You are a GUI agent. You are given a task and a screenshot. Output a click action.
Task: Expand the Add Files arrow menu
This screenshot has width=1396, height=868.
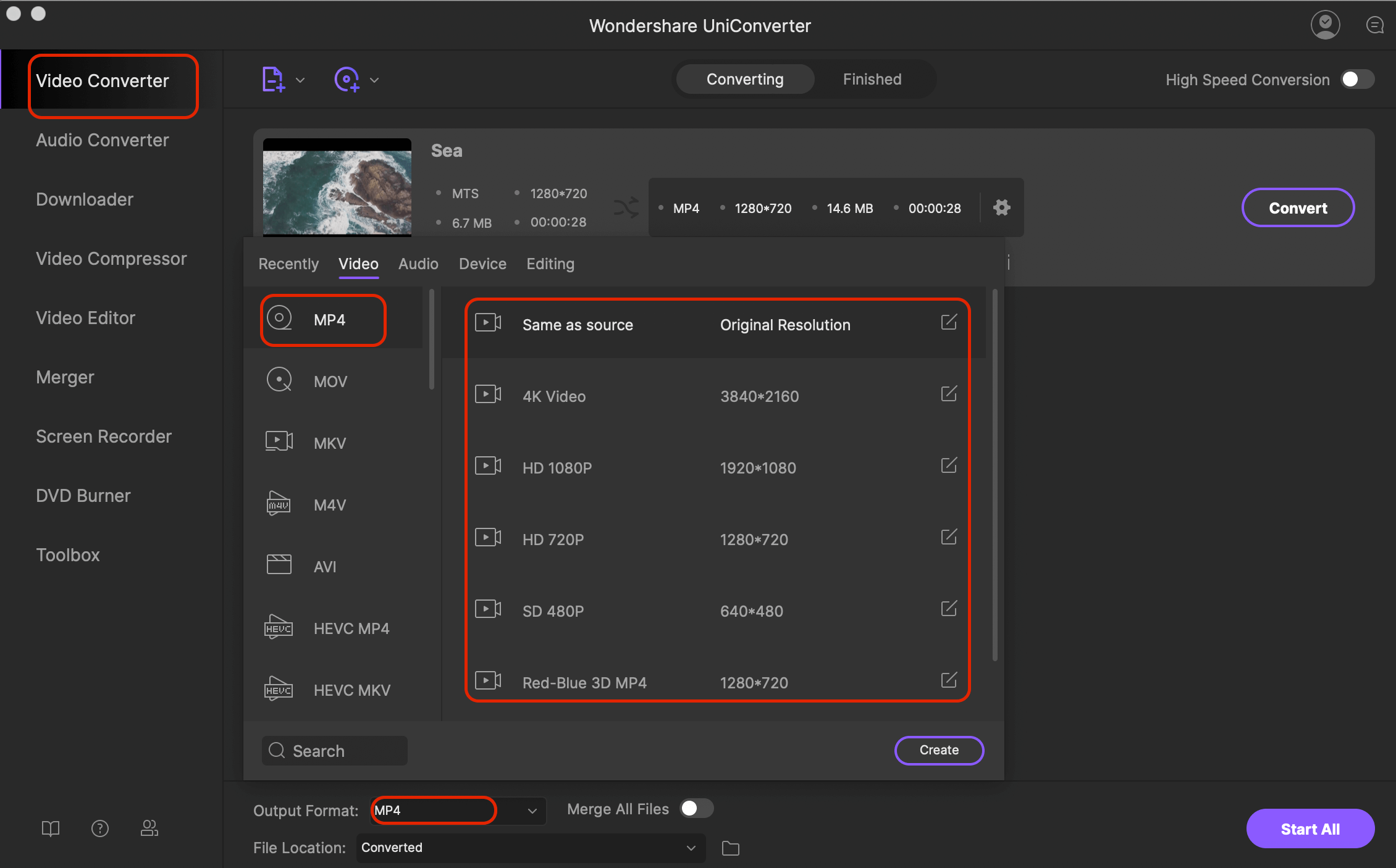[299, 79]
